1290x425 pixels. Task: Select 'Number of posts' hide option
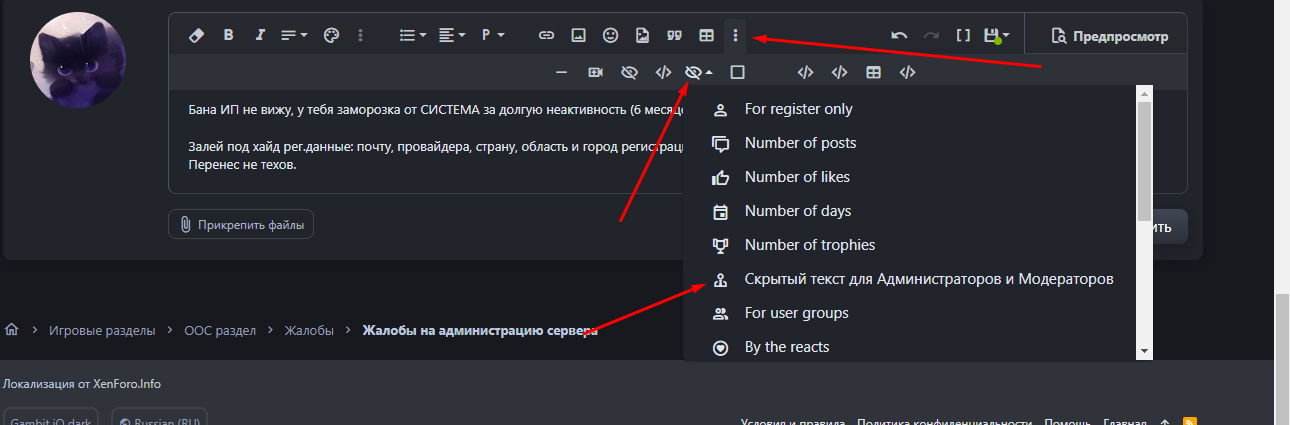(800, 143)
